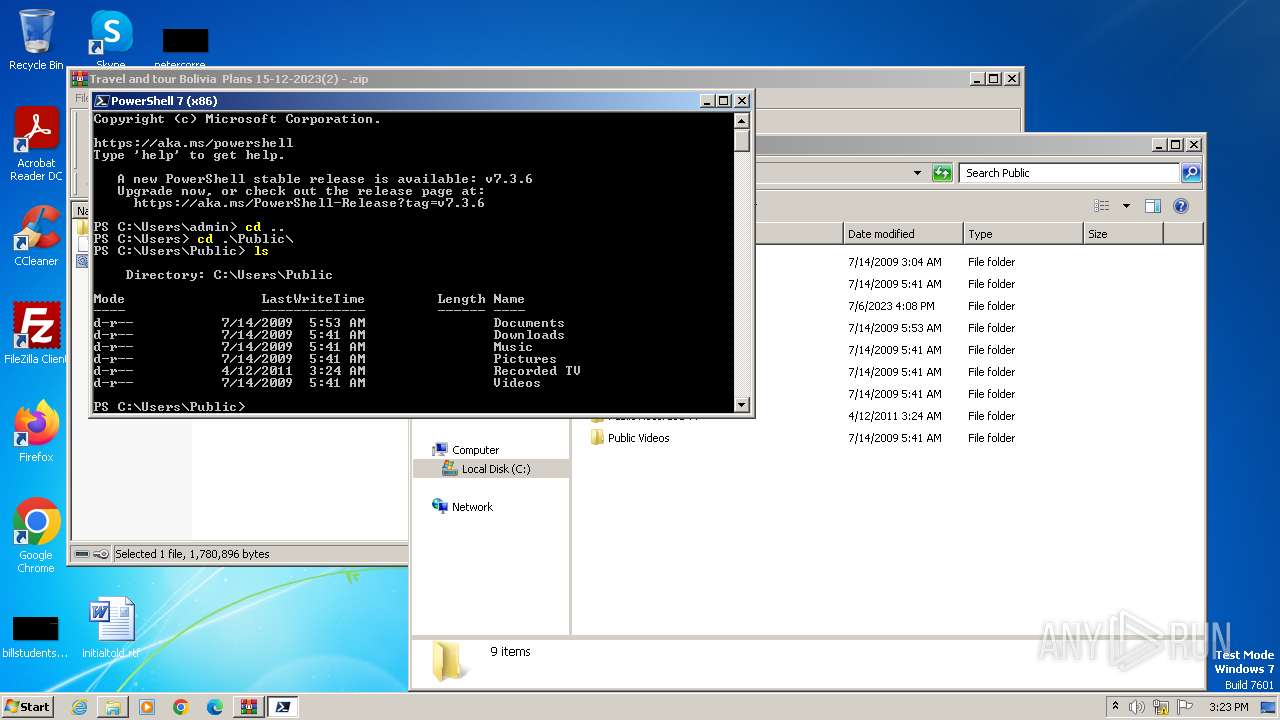Click the WinRAR status bar drive icon
The width and height of the screenshot is (1280, 720).
pos(81,554)
